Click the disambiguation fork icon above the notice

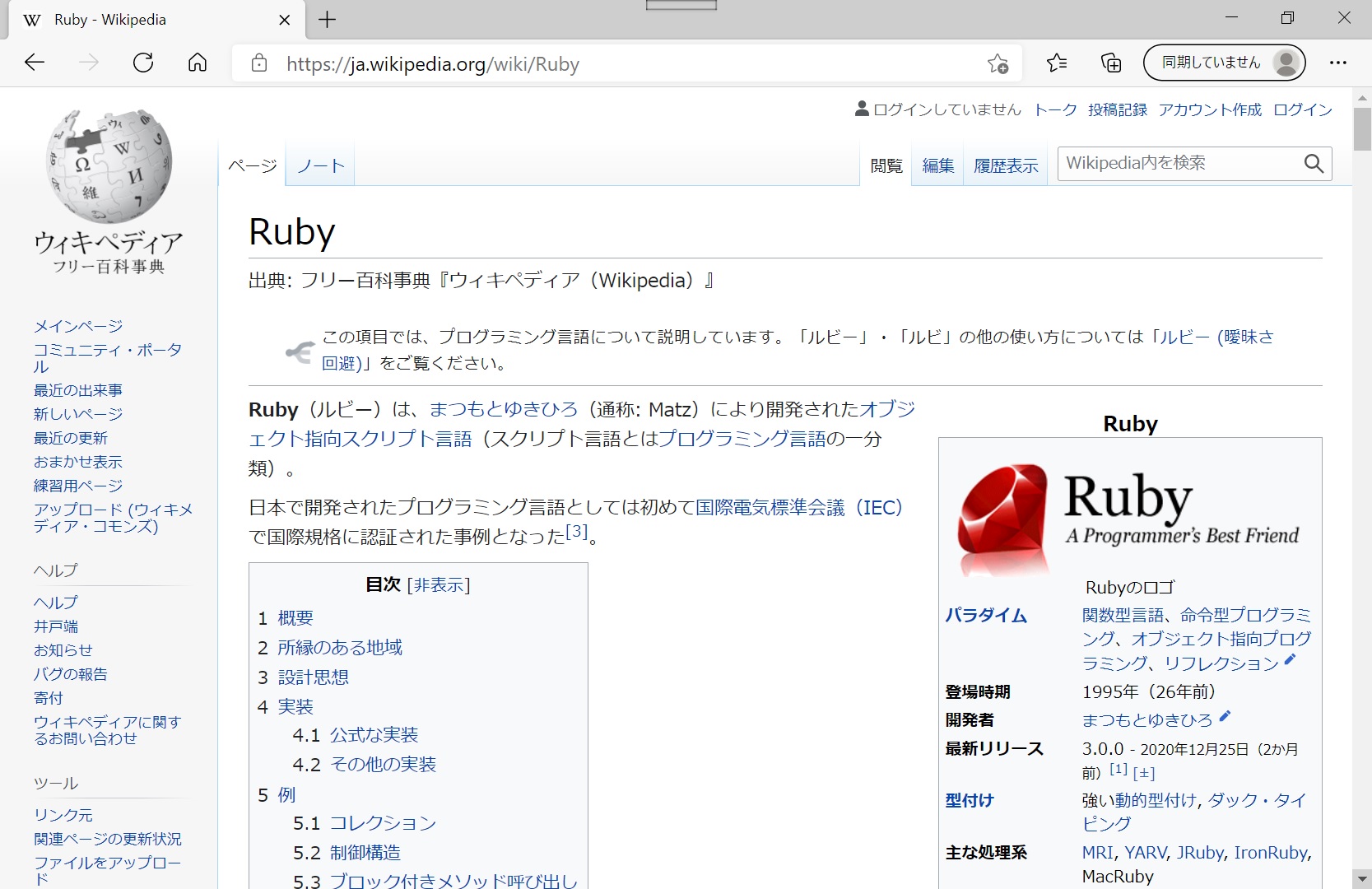point(300,352)
